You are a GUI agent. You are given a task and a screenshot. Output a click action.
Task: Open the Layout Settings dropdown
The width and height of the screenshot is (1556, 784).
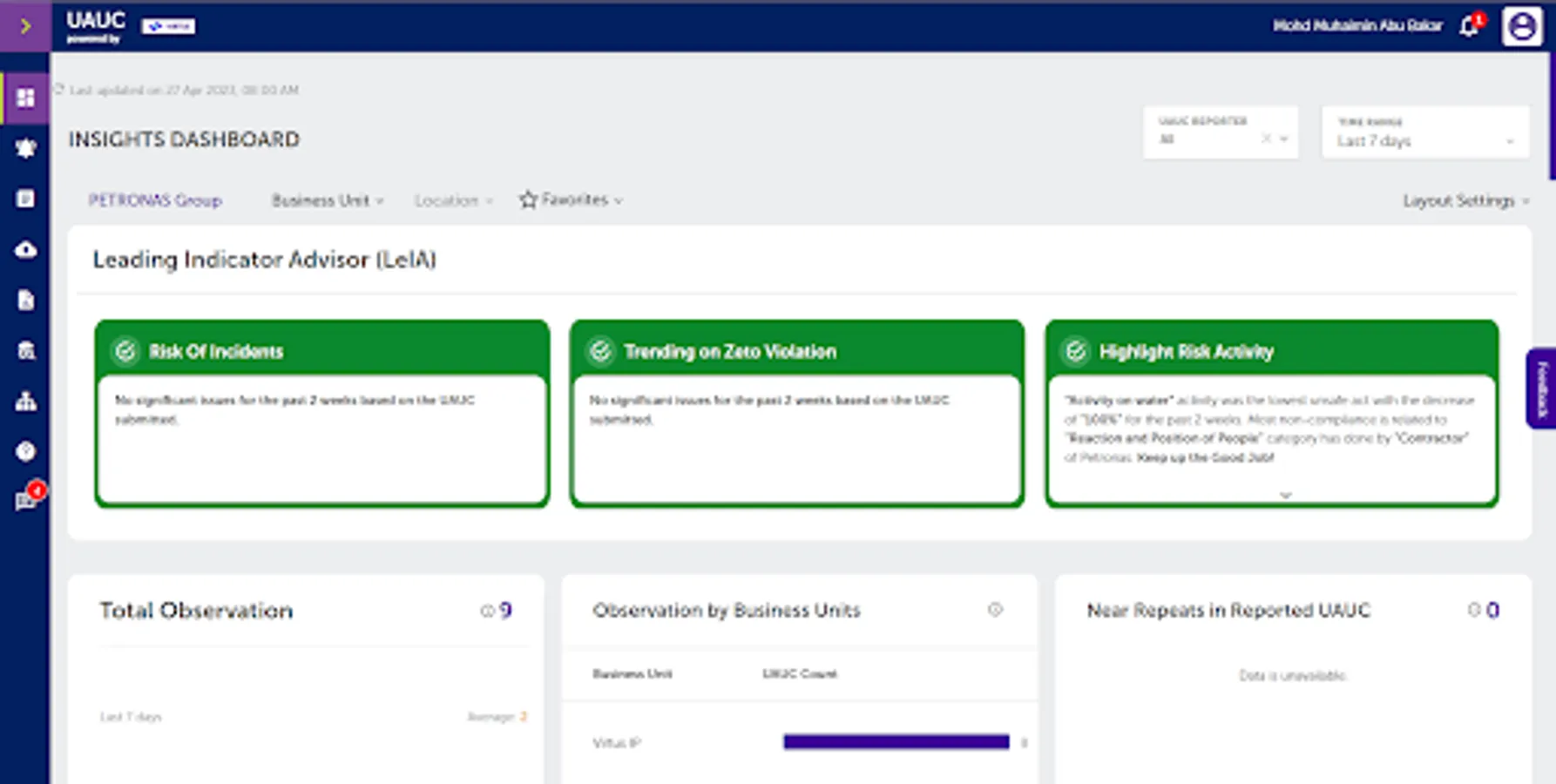coord(1466,200)
